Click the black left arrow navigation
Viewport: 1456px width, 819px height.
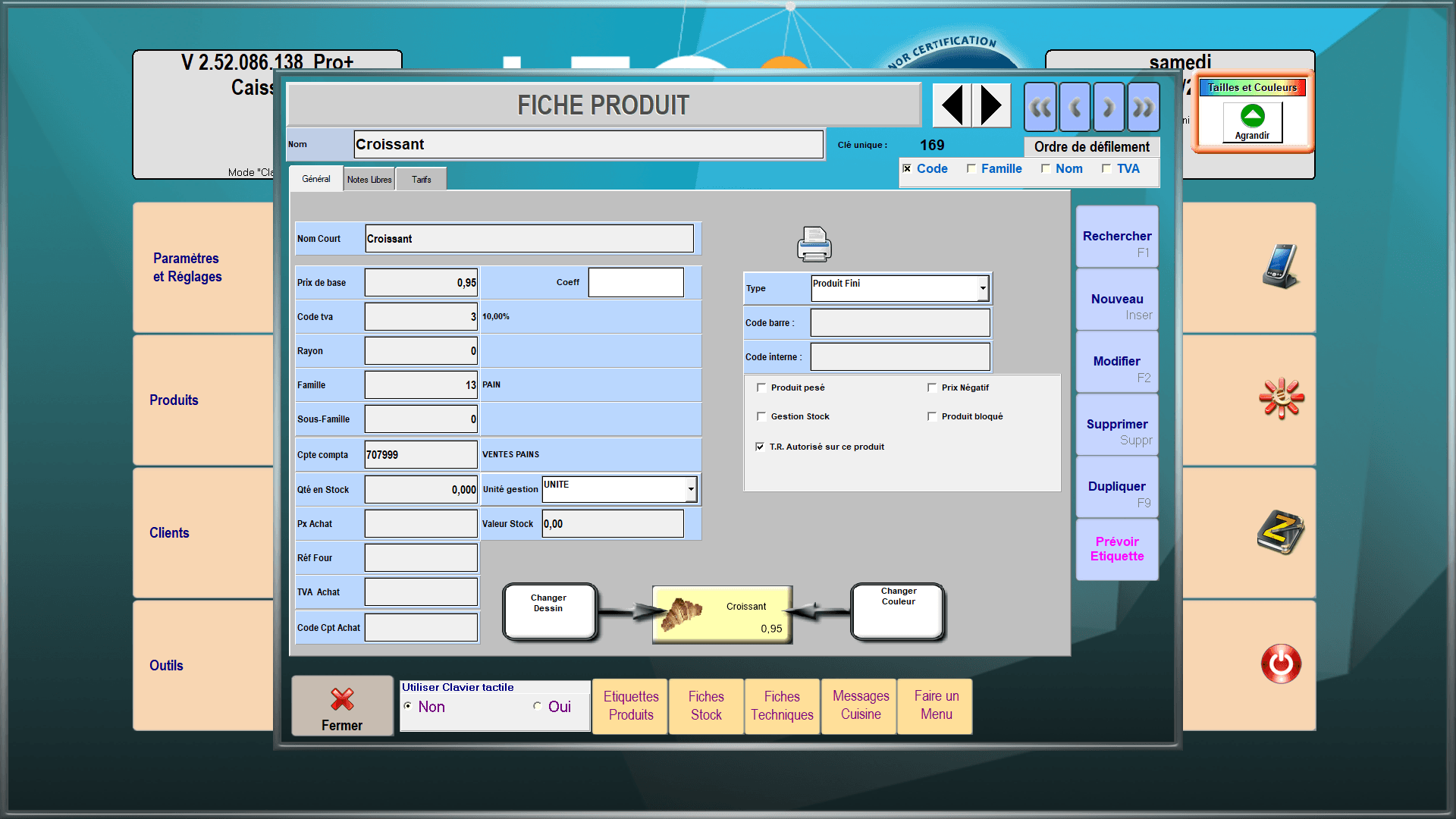pos(952,105)
